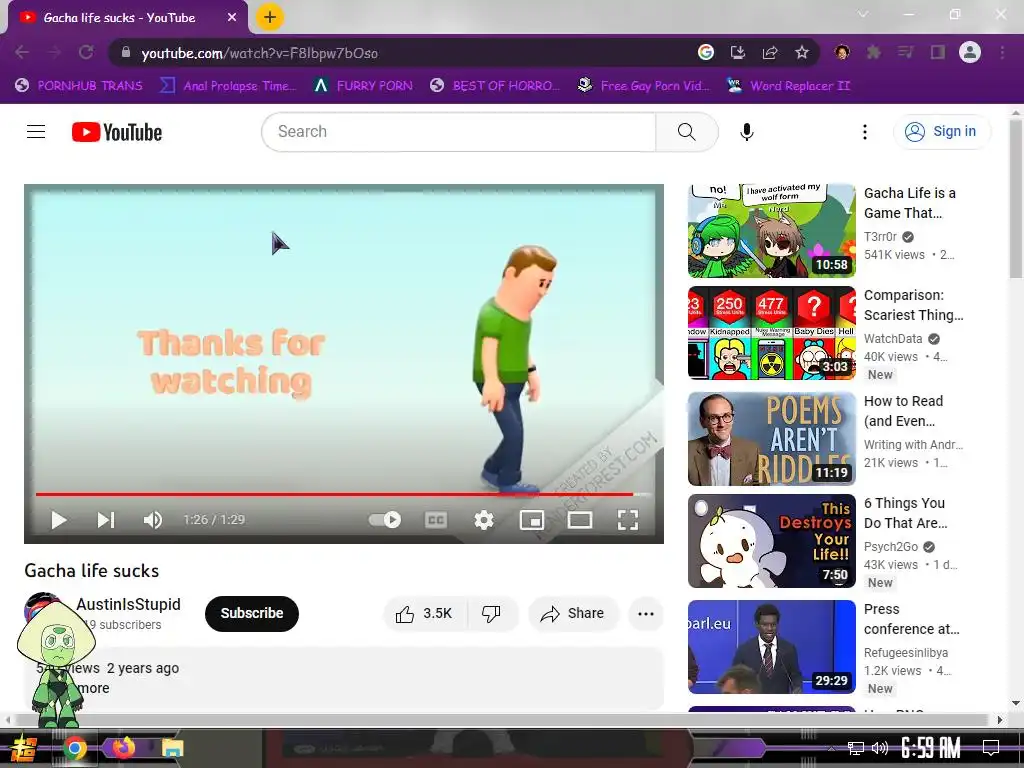The image size is (1024, 768).
Task: Open a new browser tab
Action: point(270,17)
